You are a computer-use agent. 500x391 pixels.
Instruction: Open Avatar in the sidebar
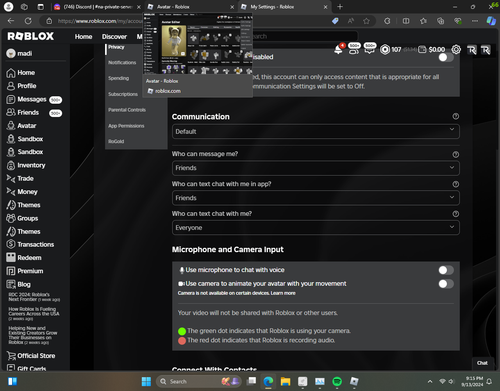pos(21,126)
